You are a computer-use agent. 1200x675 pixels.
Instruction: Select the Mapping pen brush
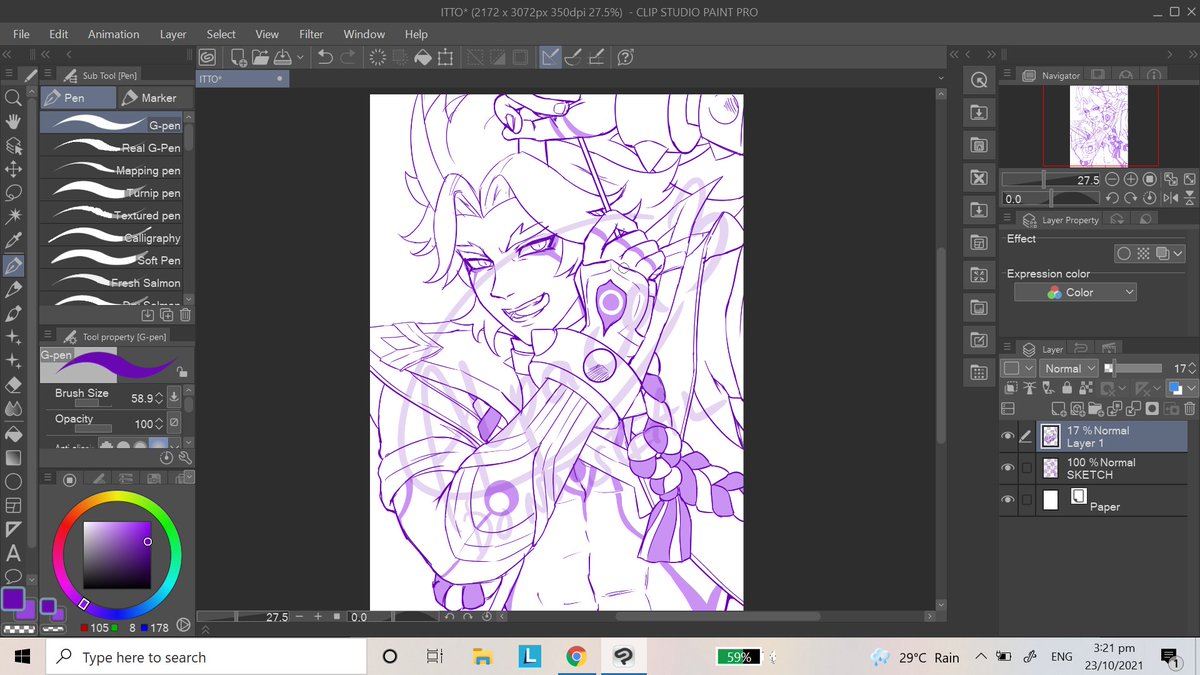[x=112, y=171]
